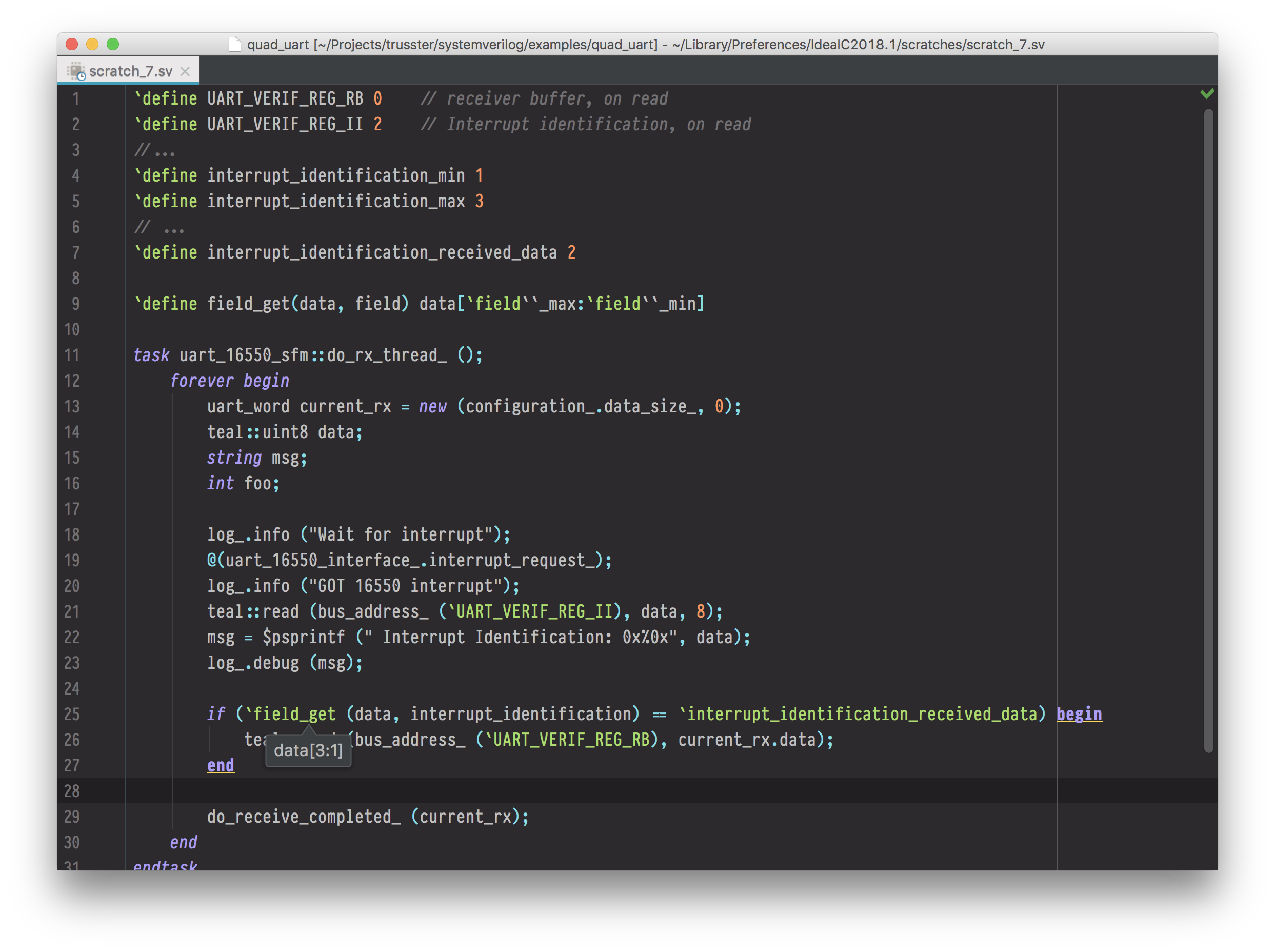Viewport: 1275px width, 952px height.
Task: Click do_receive_completed_ call on line 29
Action: pyautogui.click(x=304, y=817)
